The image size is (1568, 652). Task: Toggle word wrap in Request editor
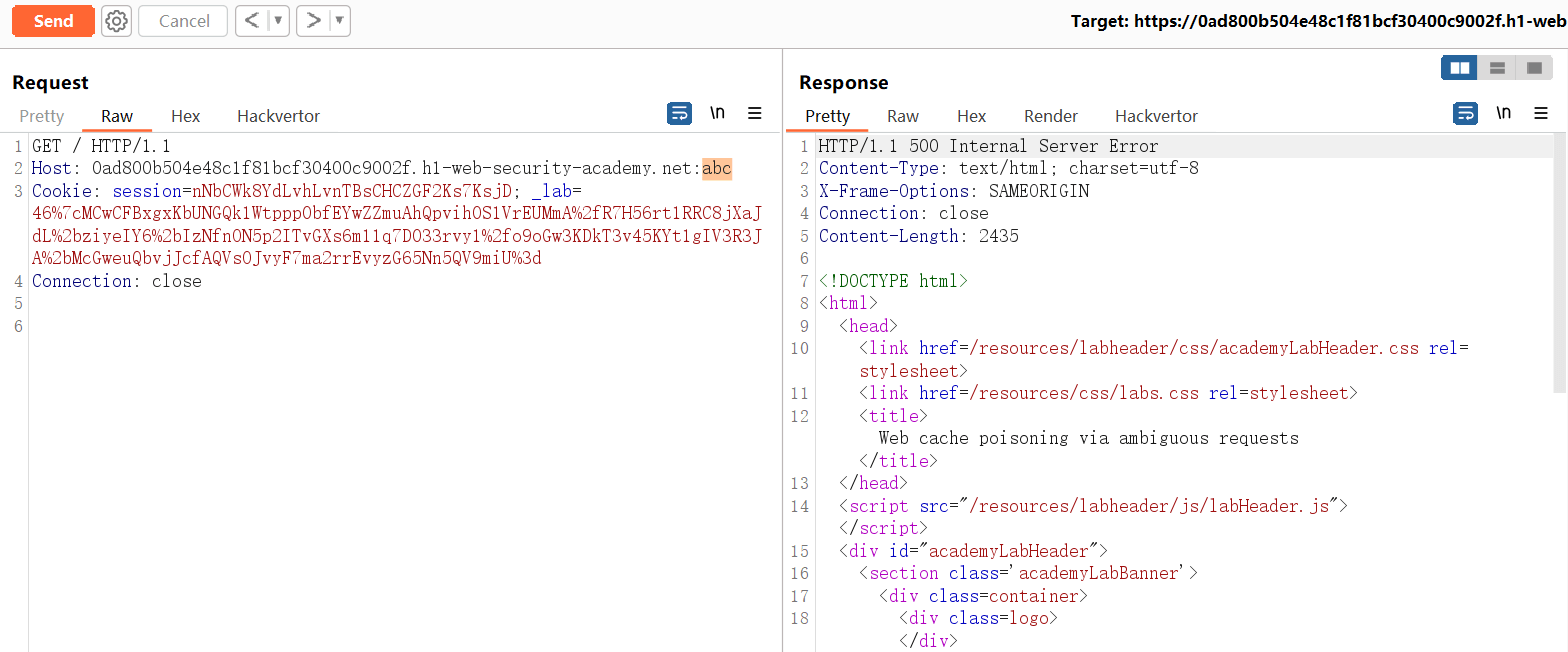pos(679,114)
